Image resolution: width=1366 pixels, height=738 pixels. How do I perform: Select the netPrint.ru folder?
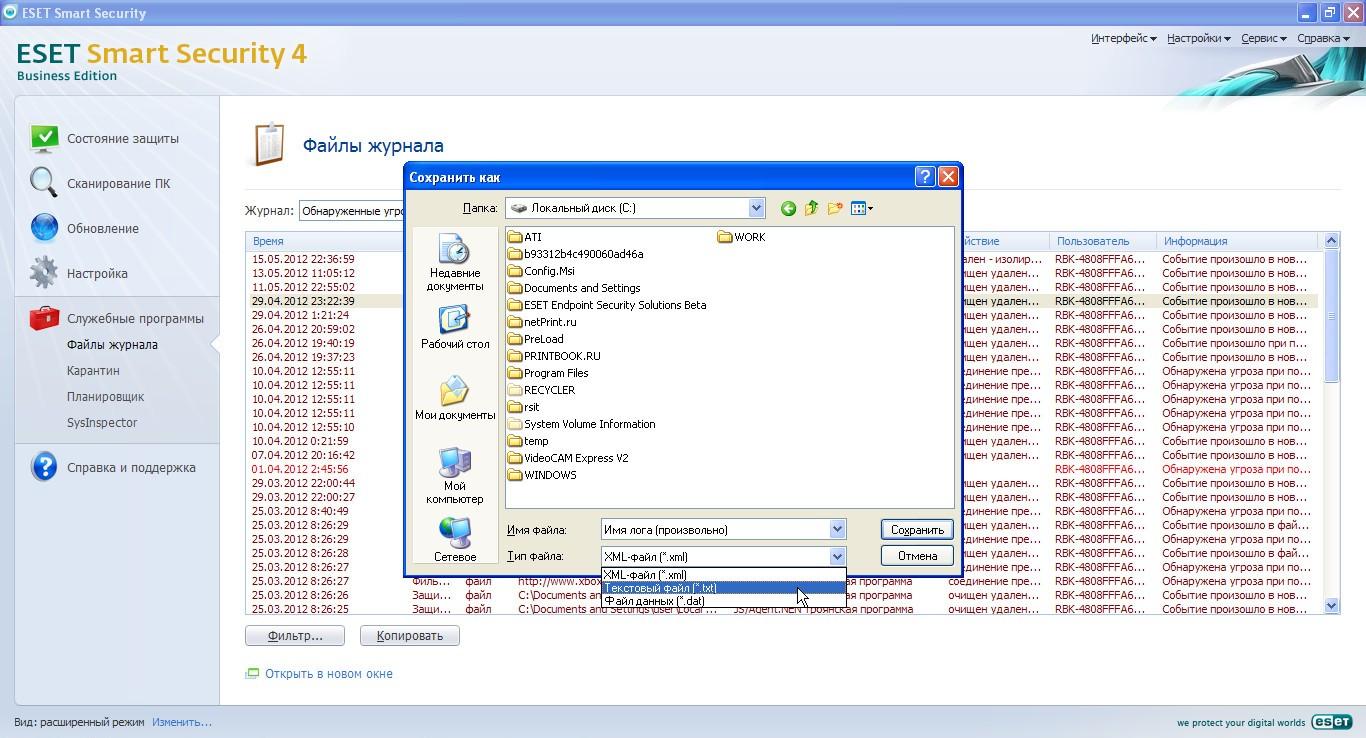click(x=542, y=322)
